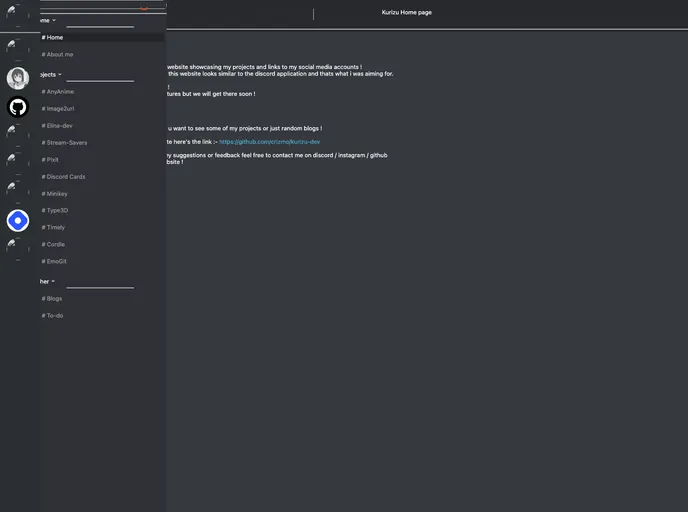
Task: Click the blue circular icon in sidebar
Action: pos(18,221)
